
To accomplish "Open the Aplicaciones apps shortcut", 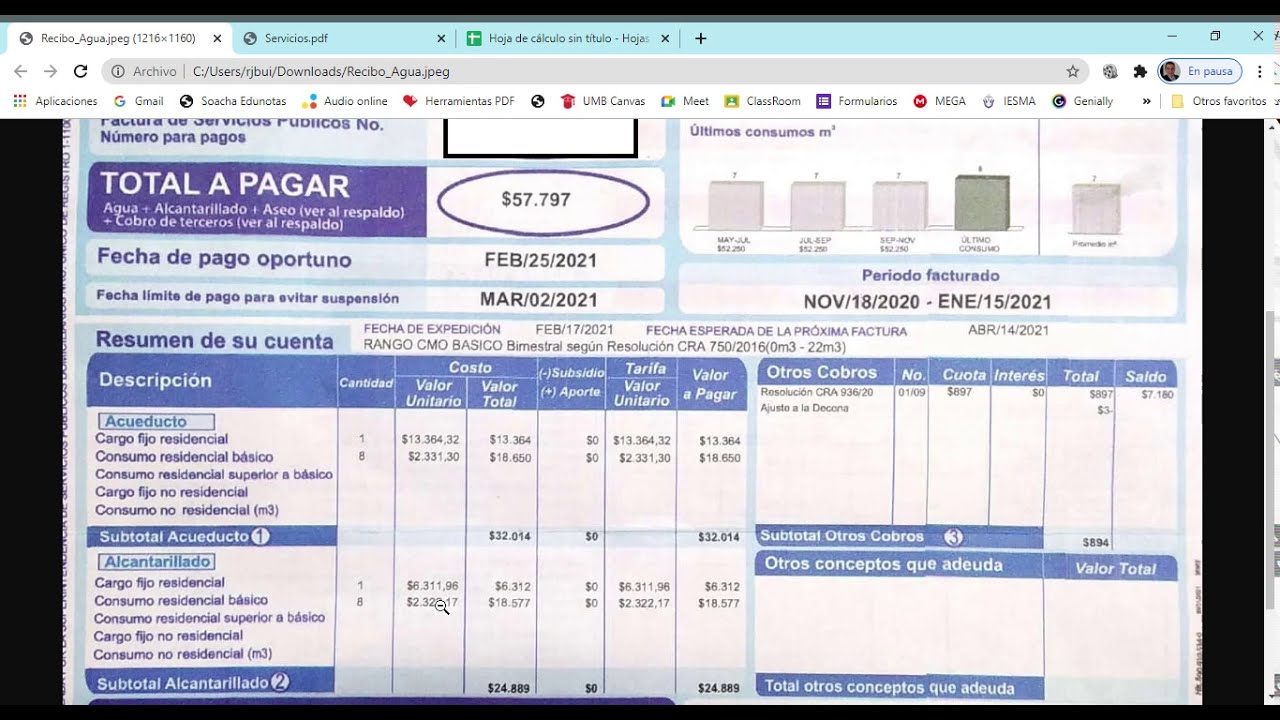I will click(x=55, y=101).
